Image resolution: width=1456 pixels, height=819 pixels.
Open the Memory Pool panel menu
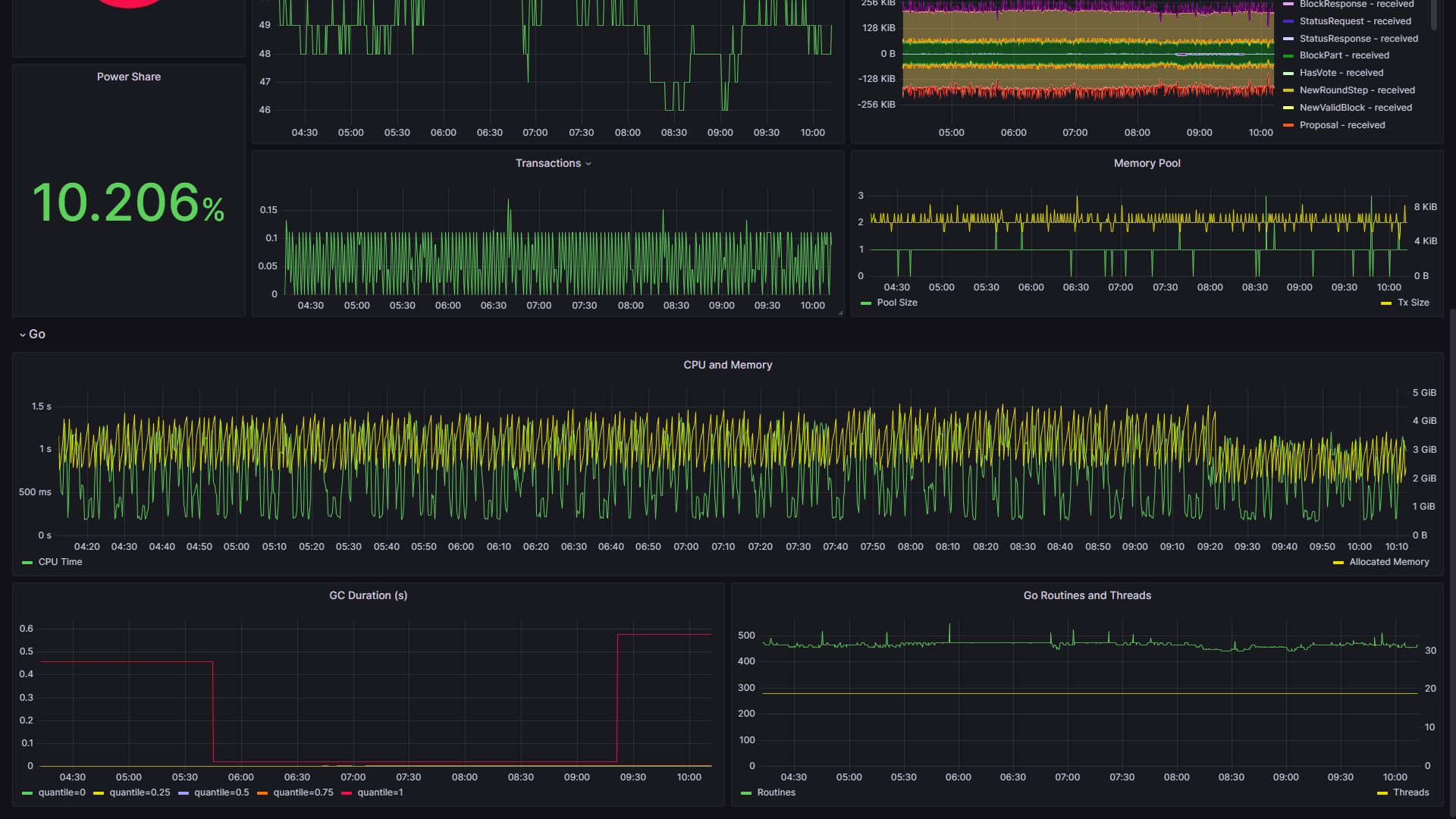[1146, 164]
